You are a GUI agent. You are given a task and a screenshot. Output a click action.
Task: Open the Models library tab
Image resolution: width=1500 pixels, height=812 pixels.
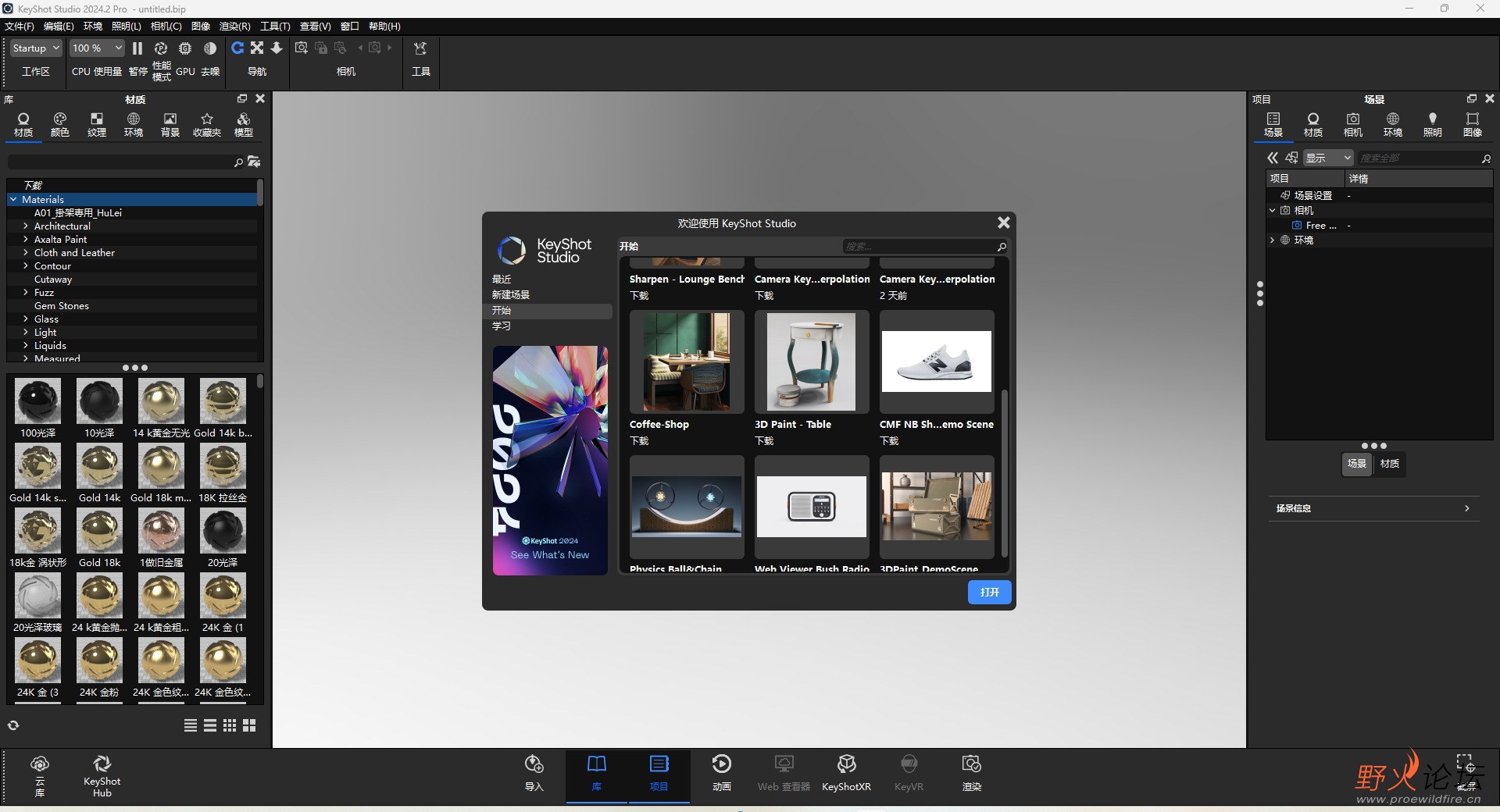[244, 125]
